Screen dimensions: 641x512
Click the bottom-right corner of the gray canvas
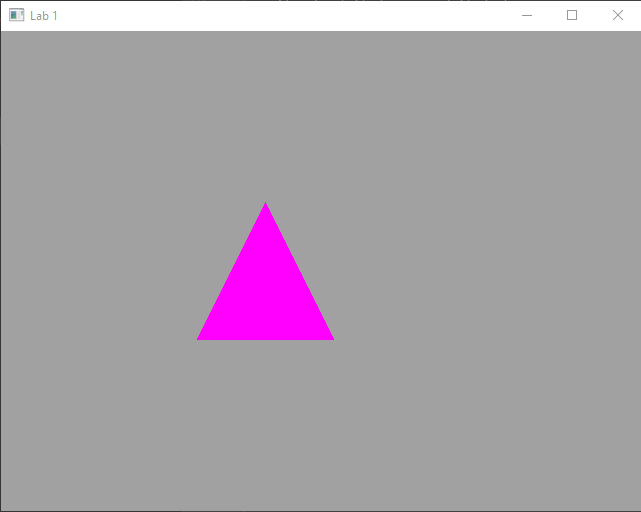click(x=636, y=507)
